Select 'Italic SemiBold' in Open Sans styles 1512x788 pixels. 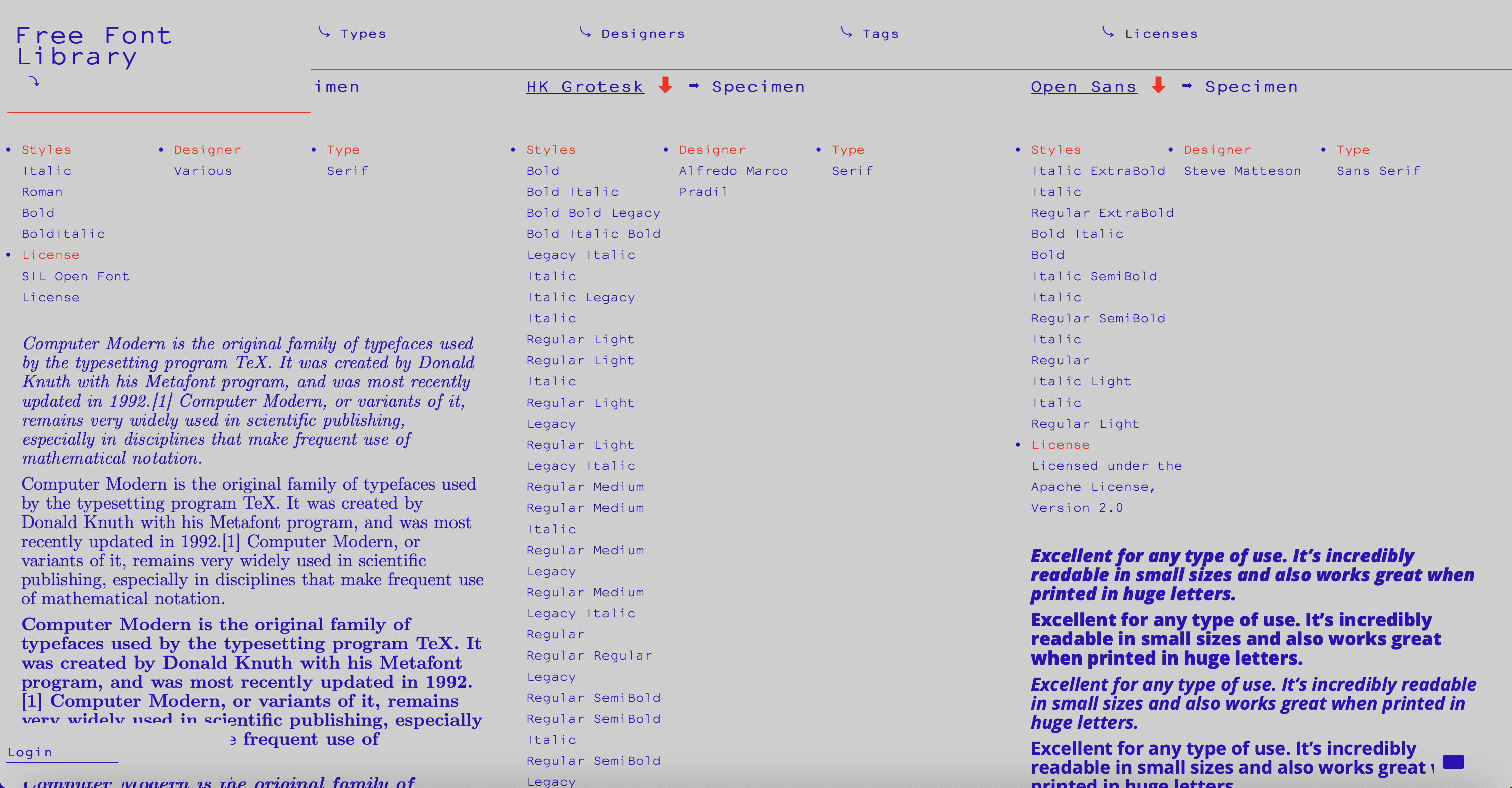(1094, 276)
